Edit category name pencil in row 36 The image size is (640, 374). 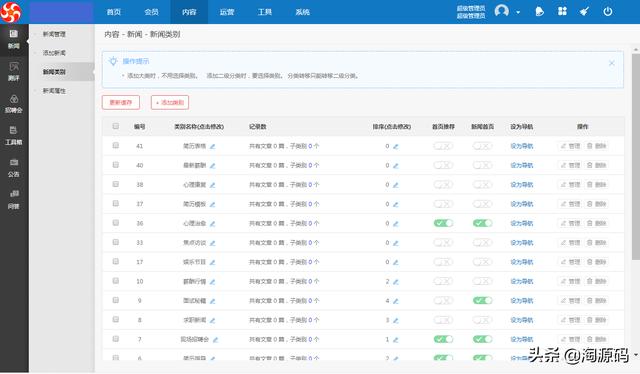[213, 223]
